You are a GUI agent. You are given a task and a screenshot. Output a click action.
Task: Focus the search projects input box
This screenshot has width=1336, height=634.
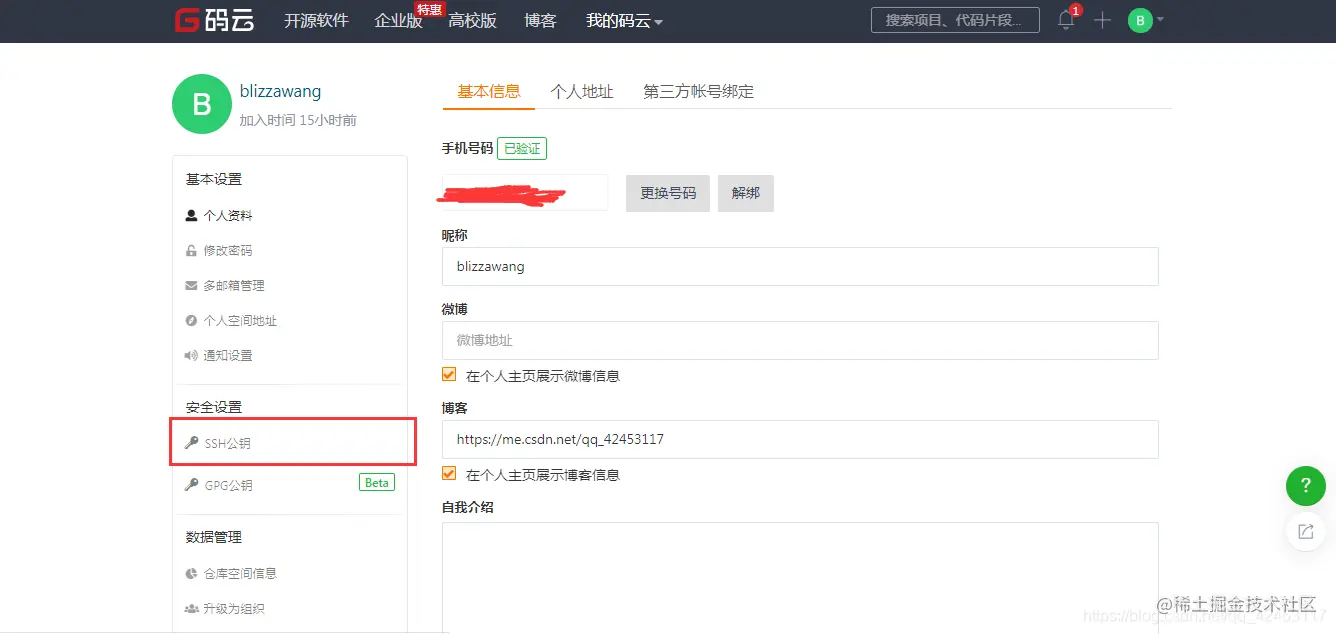click(955, 20)
